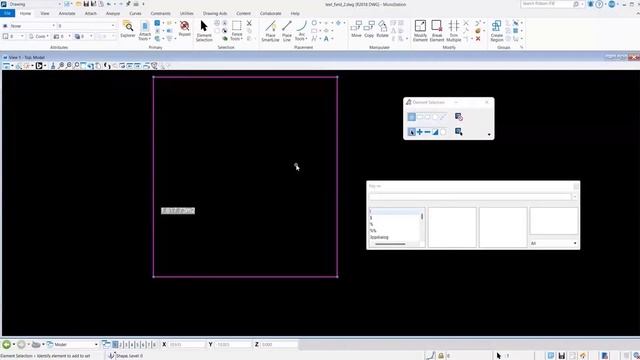Open the Groups dialog launcher arrow
This screenshot has height=360, width=640.
click(521, 47)
